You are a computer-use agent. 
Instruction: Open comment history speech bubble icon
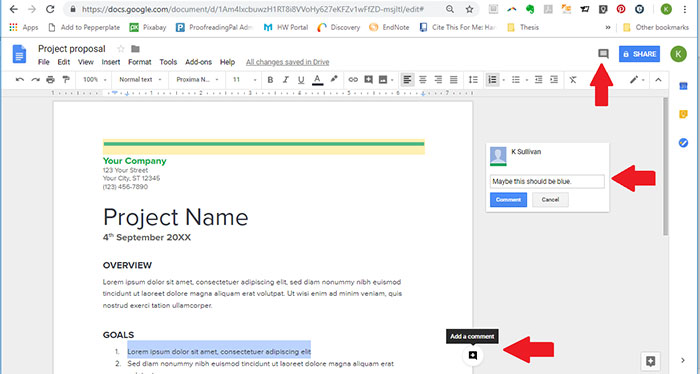click(603, 54)
